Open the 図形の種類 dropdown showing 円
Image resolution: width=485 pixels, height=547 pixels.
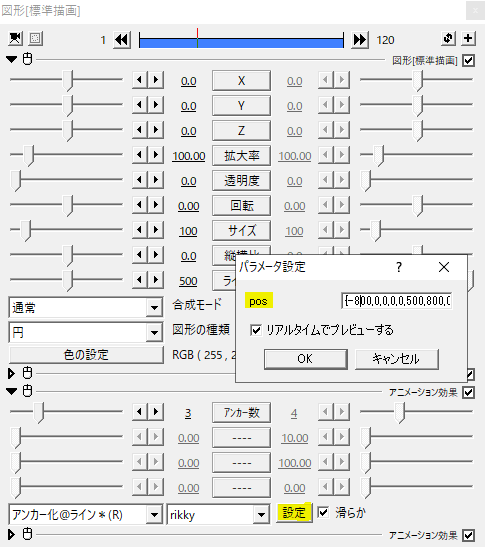tap(85, 332)
